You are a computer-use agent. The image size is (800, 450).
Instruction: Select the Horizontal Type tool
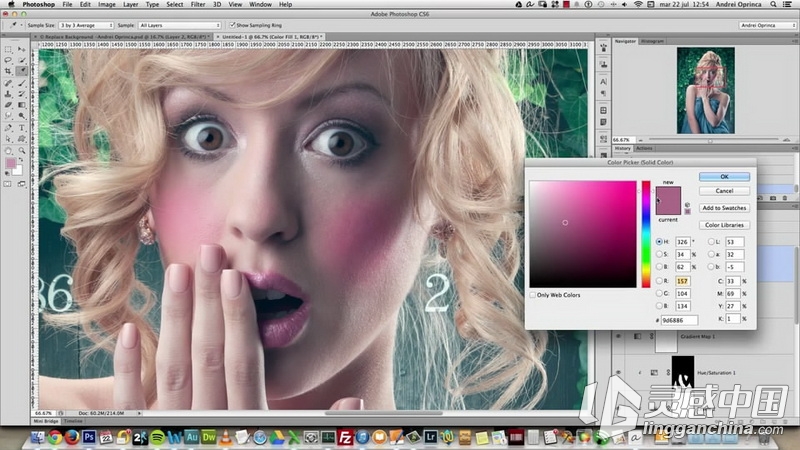click(21, 128)
